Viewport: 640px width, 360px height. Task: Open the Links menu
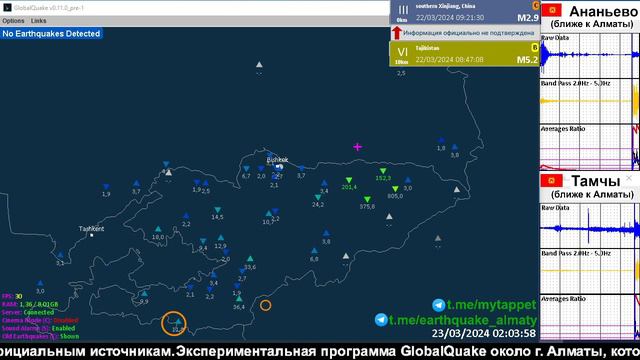click(x=38, y=21)
